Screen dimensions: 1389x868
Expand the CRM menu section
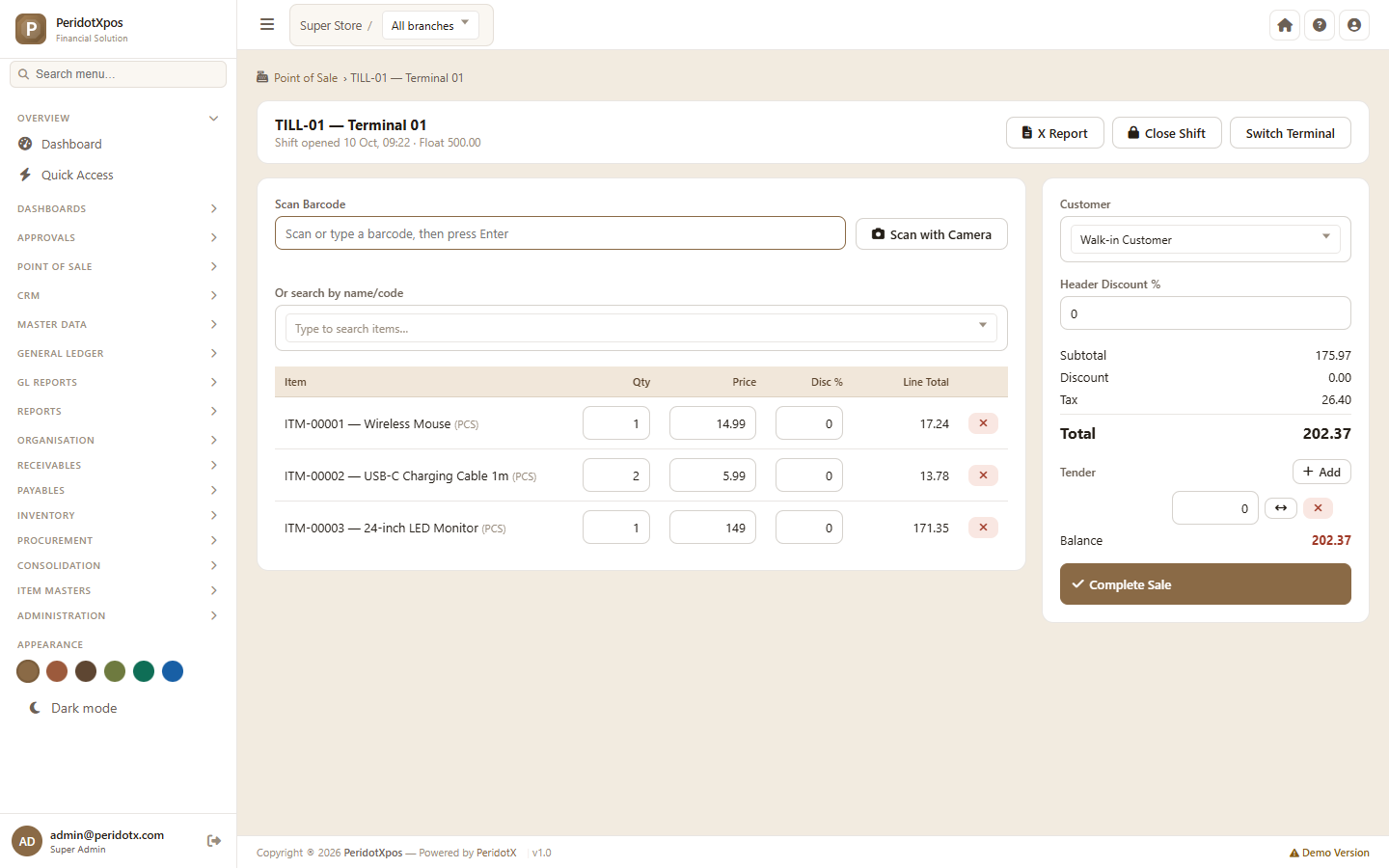tap(118, 295)
